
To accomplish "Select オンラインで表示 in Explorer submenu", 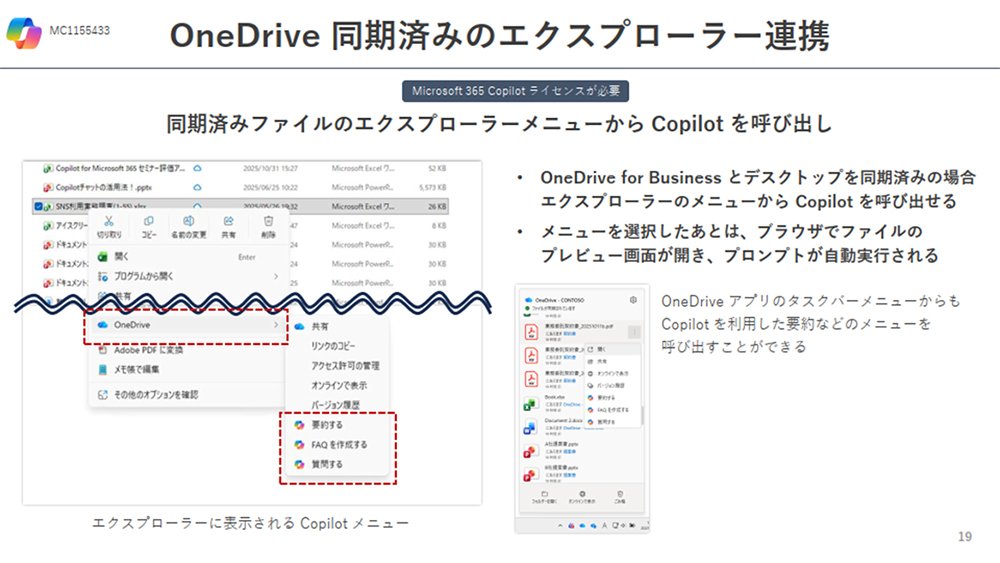I will pos(337,385).
